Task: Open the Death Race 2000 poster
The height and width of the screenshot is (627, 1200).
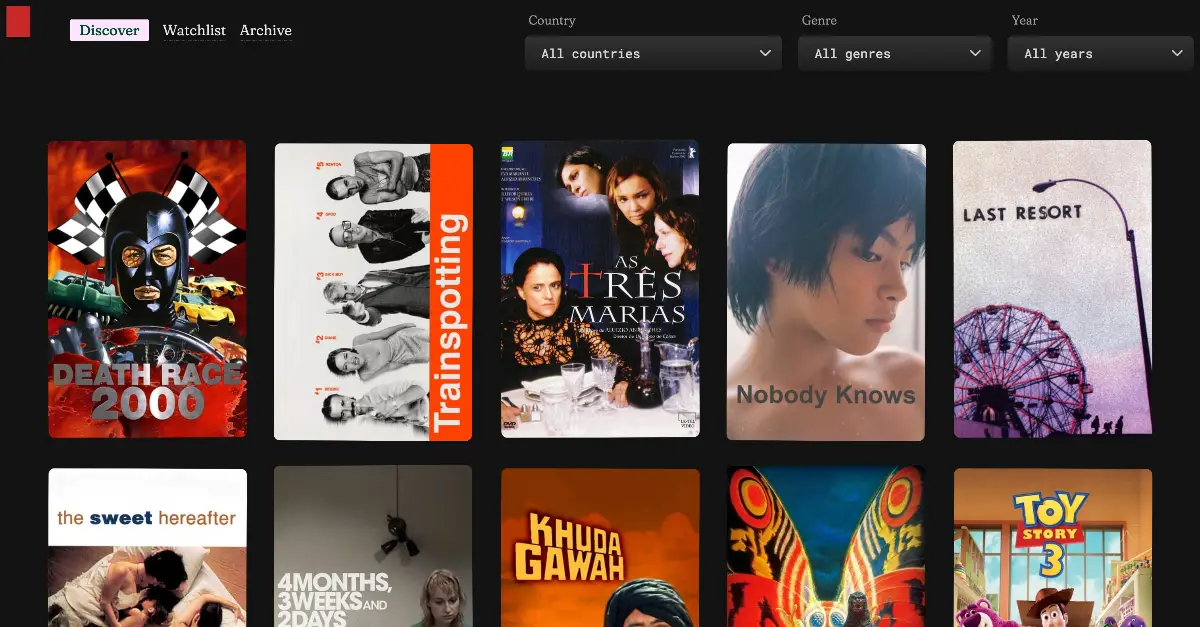Action: (x=147, y=289)
